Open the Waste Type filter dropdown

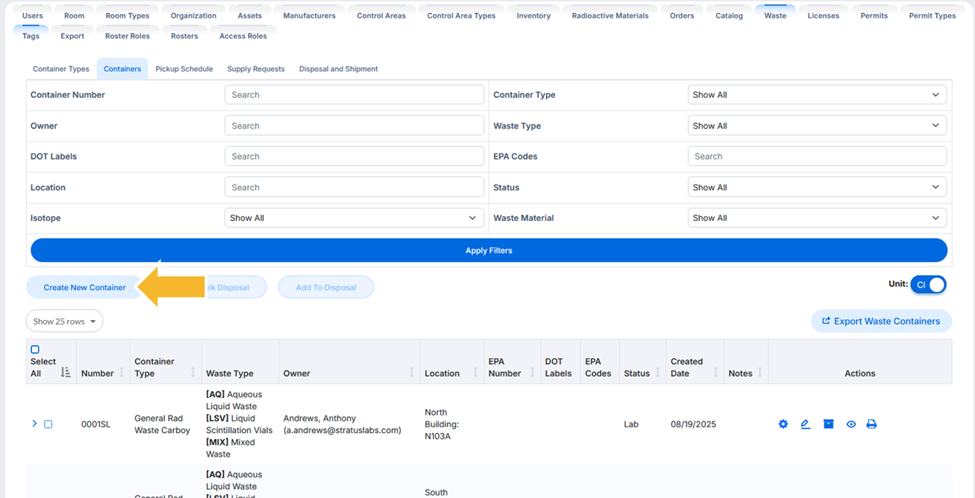pyautogui.click(x=817, y=126)
